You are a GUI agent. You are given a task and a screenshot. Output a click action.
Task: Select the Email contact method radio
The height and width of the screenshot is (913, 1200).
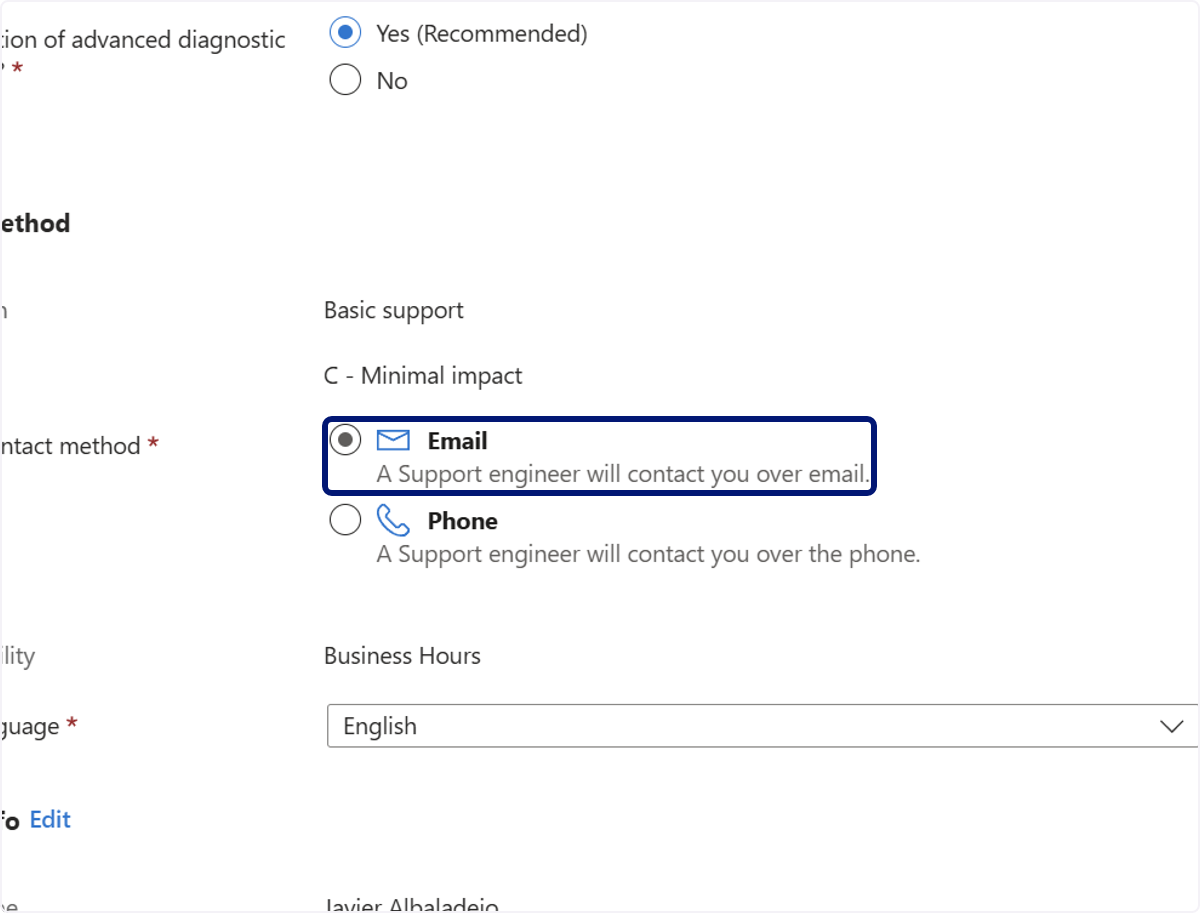[345, 440]
